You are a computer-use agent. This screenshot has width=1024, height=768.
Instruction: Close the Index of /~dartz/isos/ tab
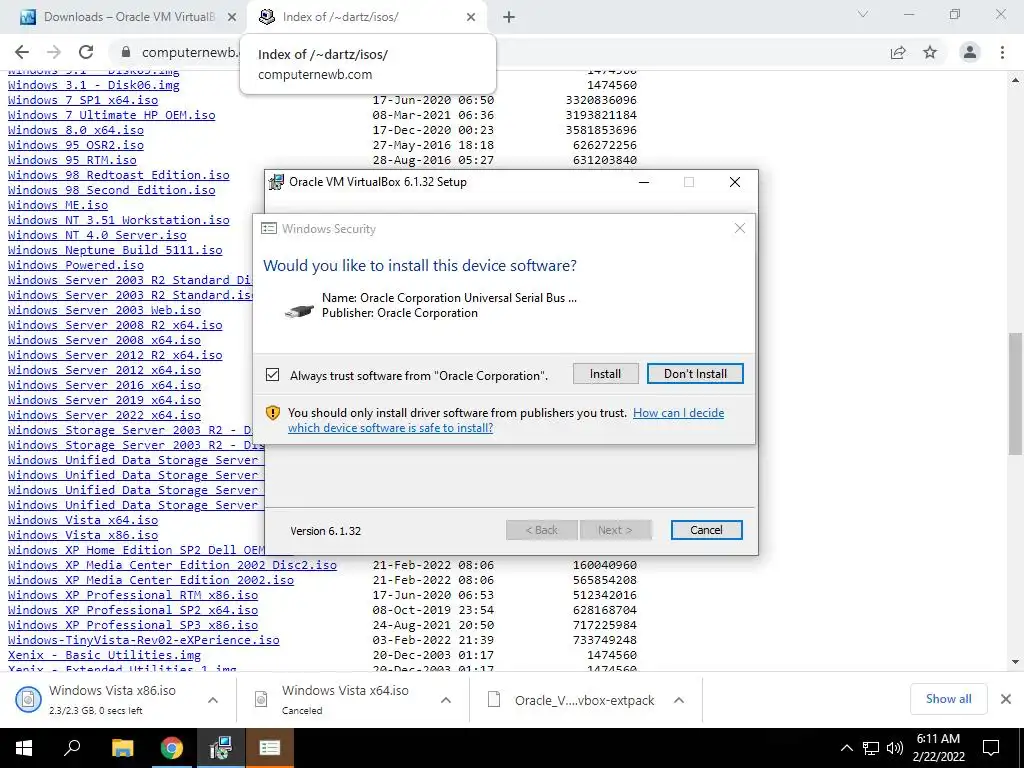(471, 17)
